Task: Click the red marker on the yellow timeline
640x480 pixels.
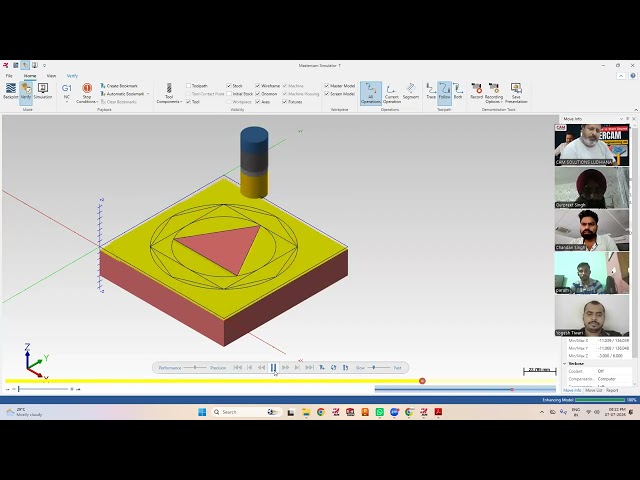Action: (422, 381)
